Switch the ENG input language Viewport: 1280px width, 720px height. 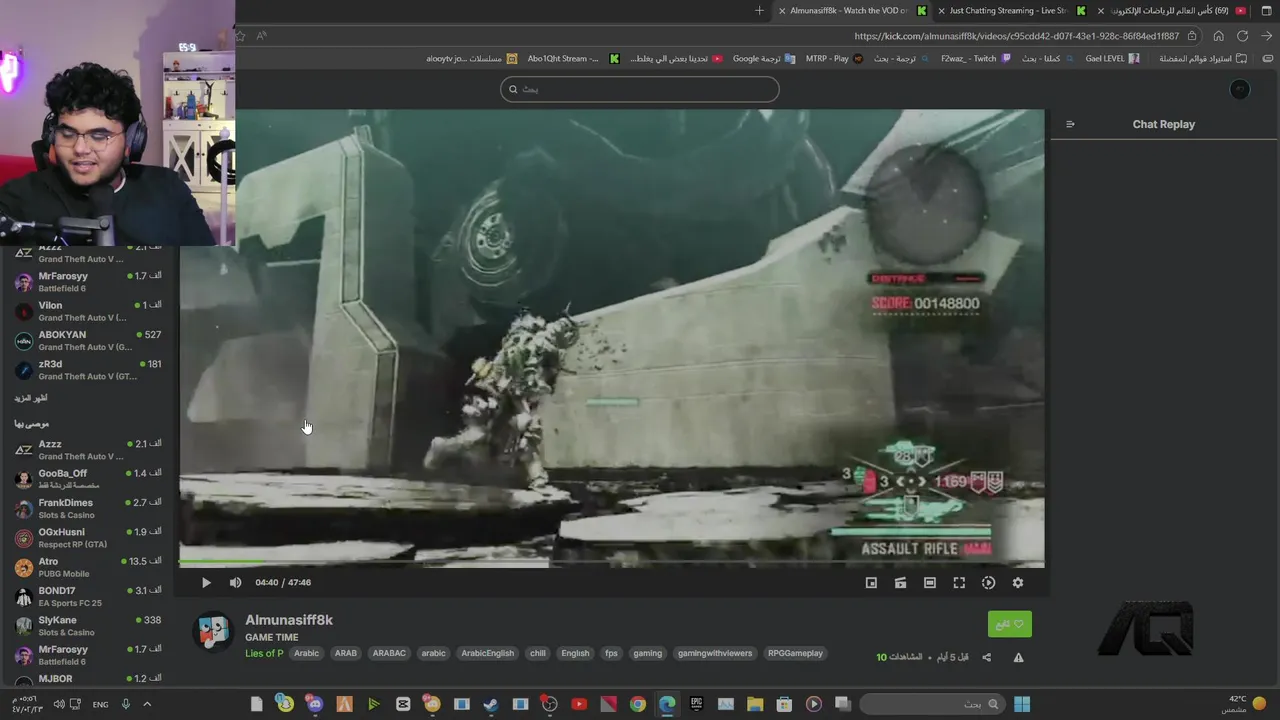click(x=100, y=705)
